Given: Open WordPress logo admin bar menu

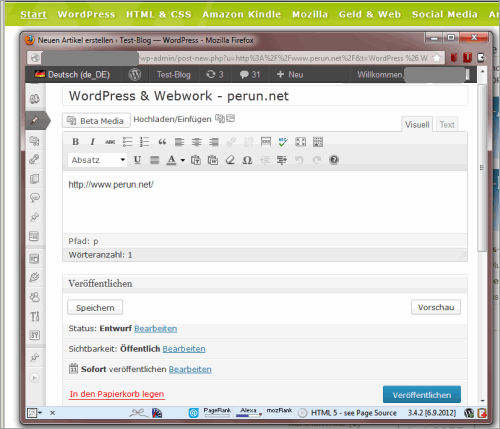Looking at the screenshot, I should [135, 74].
